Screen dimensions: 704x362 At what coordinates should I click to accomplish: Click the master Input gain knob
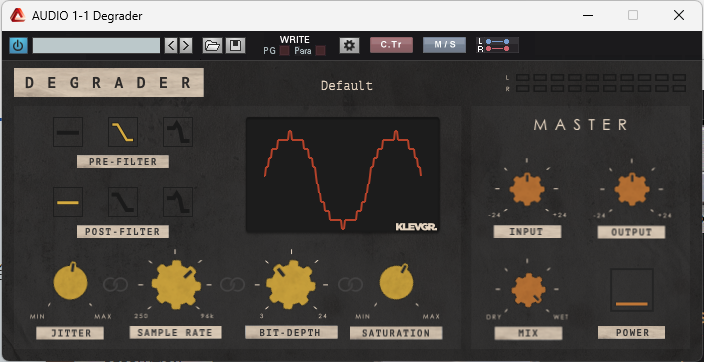tap(527, 189)
